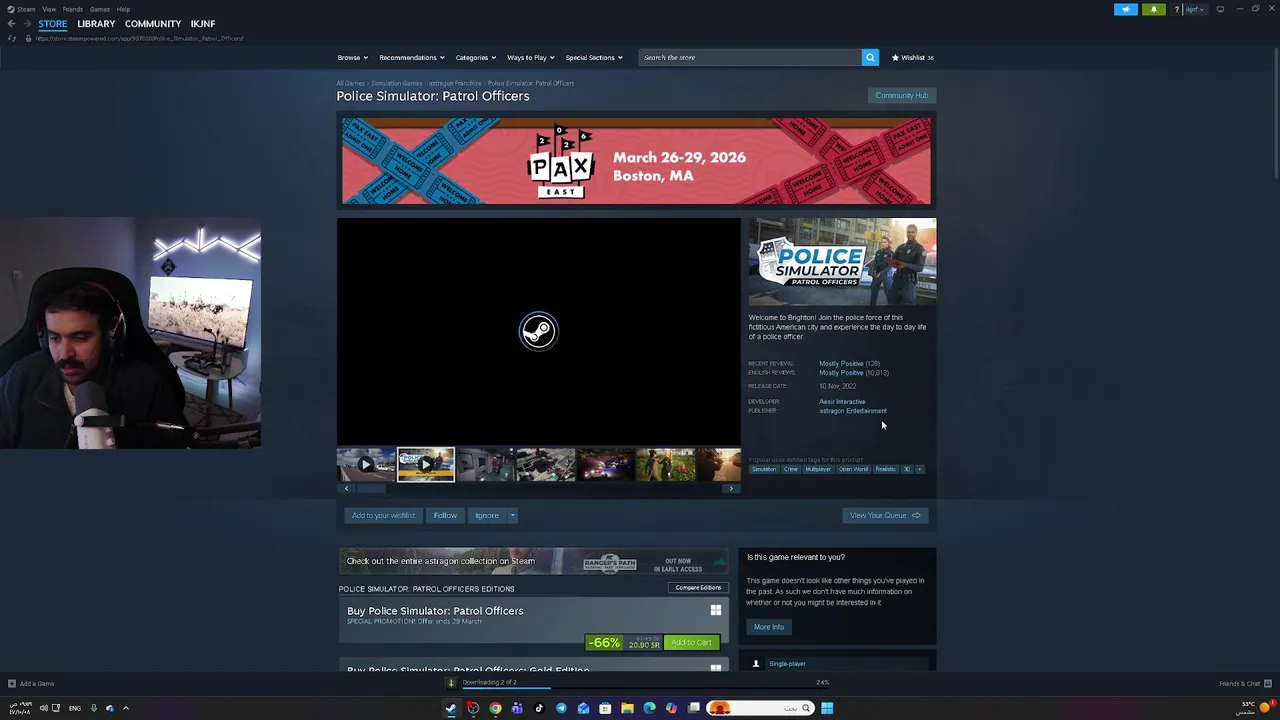Click the Search the store field
This screenshot has height=720, width=1280.
(x=750, y=57)
